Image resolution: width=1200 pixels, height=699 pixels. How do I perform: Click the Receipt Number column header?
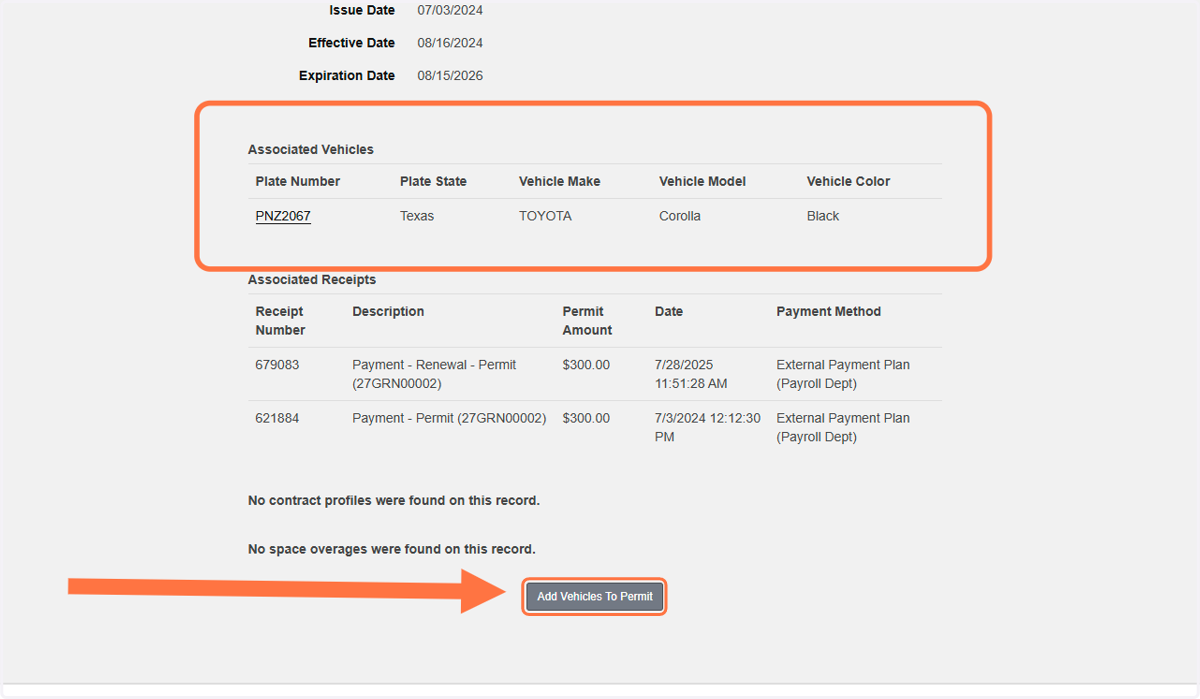[x=280, y=320]
